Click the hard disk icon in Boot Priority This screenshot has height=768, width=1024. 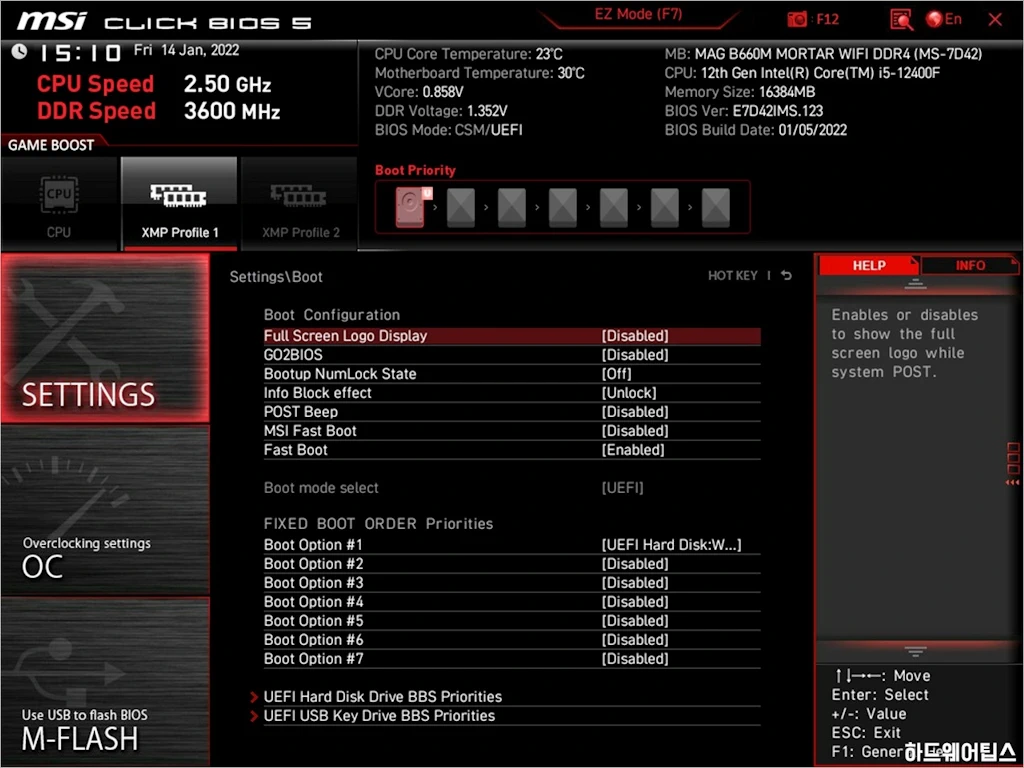click(411, 207)
